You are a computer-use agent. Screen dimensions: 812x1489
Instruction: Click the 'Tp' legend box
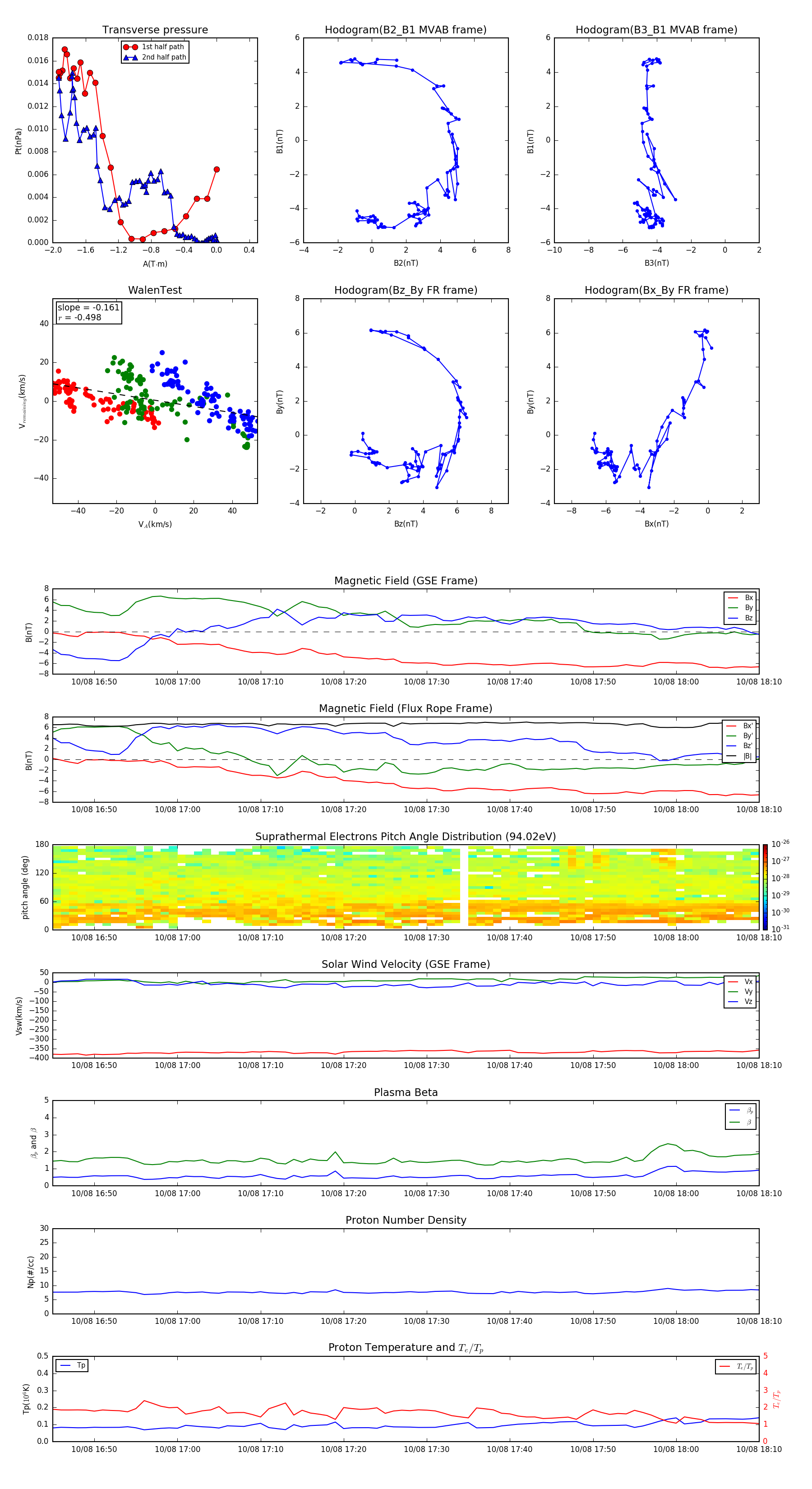[72, 1365]
